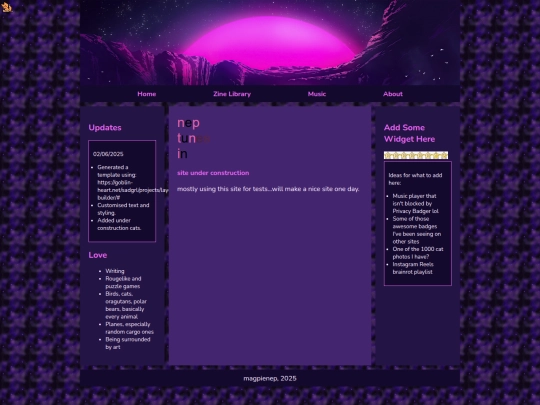Select 'Planes, especially random cargo ones' item
This screenshot has height=405, width=540.
pyautogui.click(x=129, y=328)
